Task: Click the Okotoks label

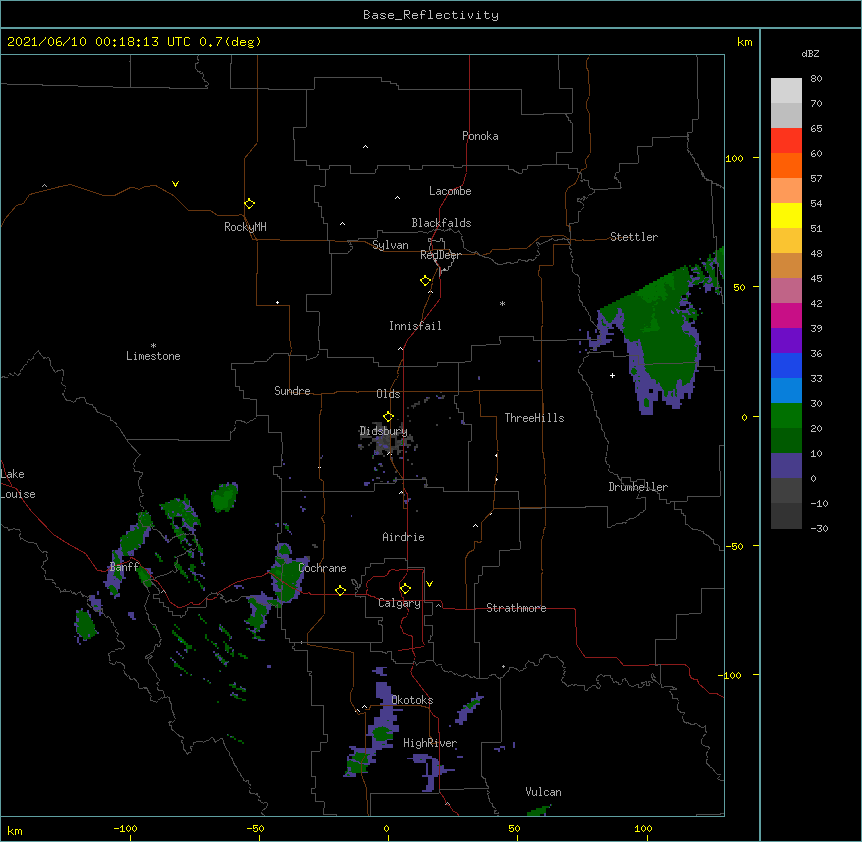Action: click(412, 700)
